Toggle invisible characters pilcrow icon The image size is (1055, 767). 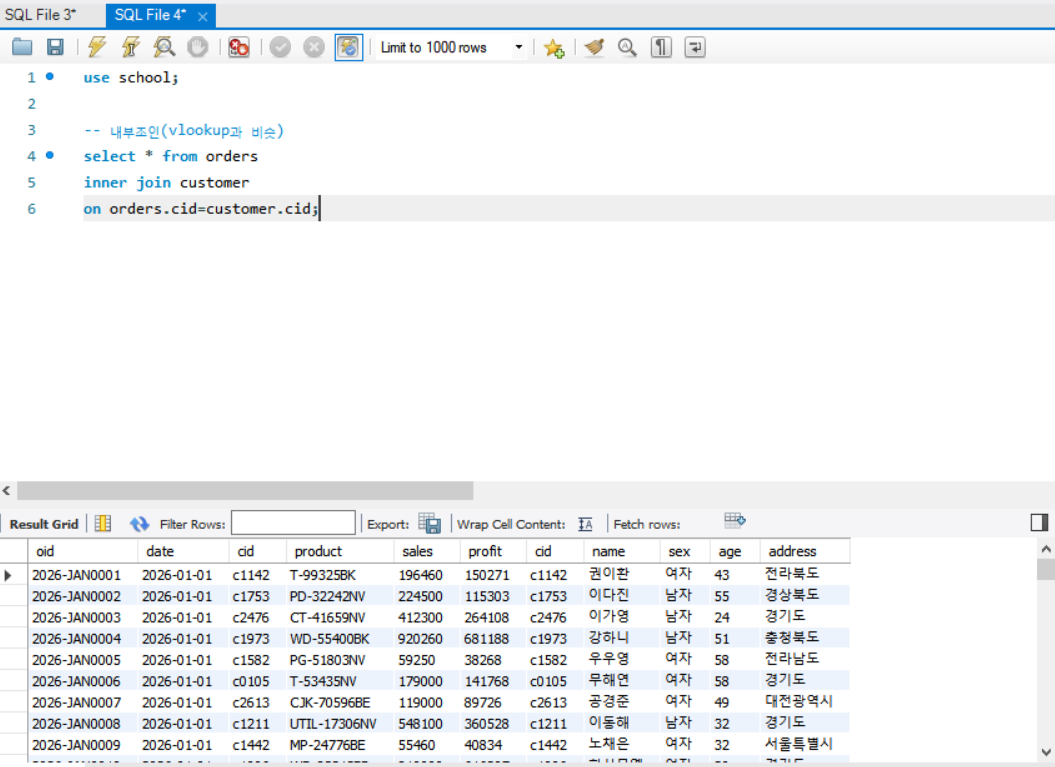(661, 47)
